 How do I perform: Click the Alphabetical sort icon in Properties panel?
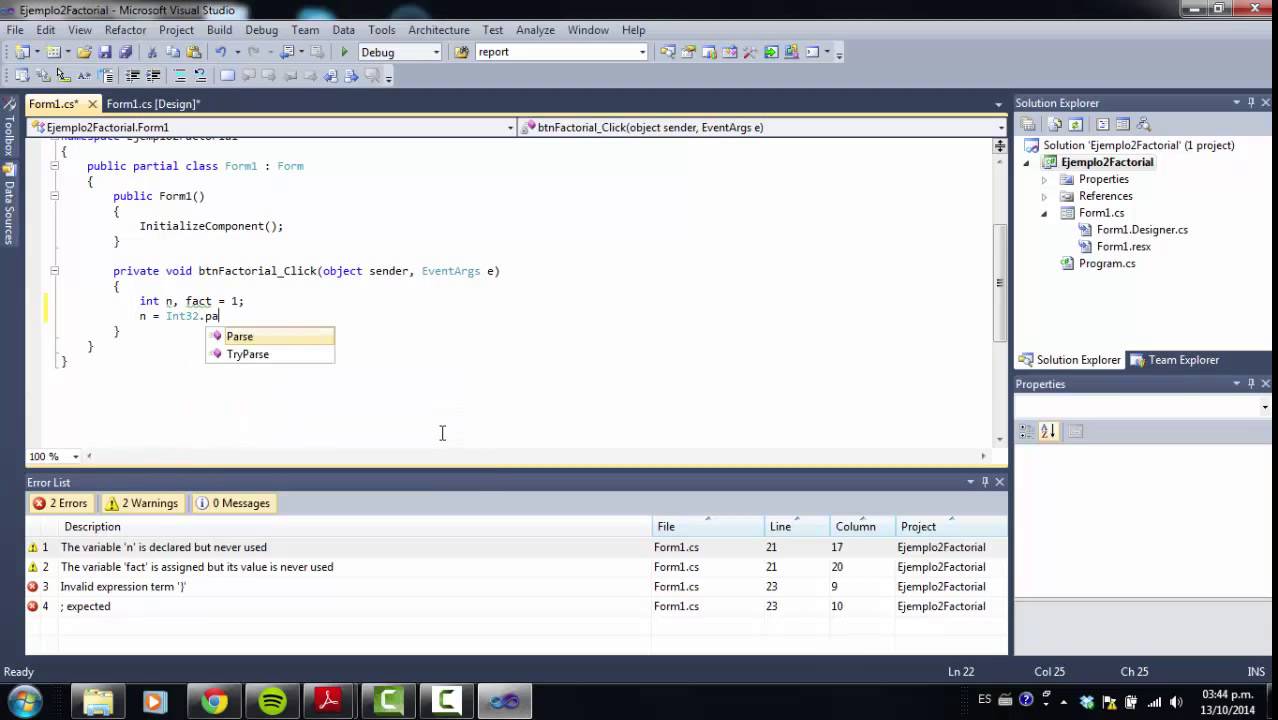(1048, 431)
